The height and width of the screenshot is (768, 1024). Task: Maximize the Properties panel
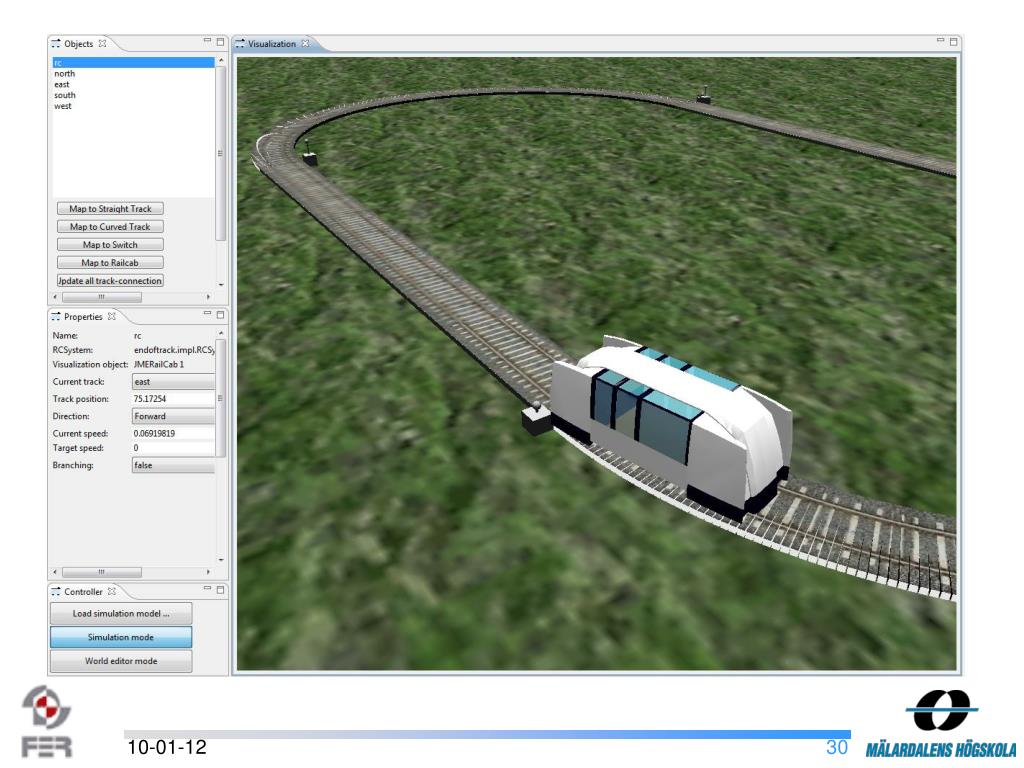pos(221,315)
